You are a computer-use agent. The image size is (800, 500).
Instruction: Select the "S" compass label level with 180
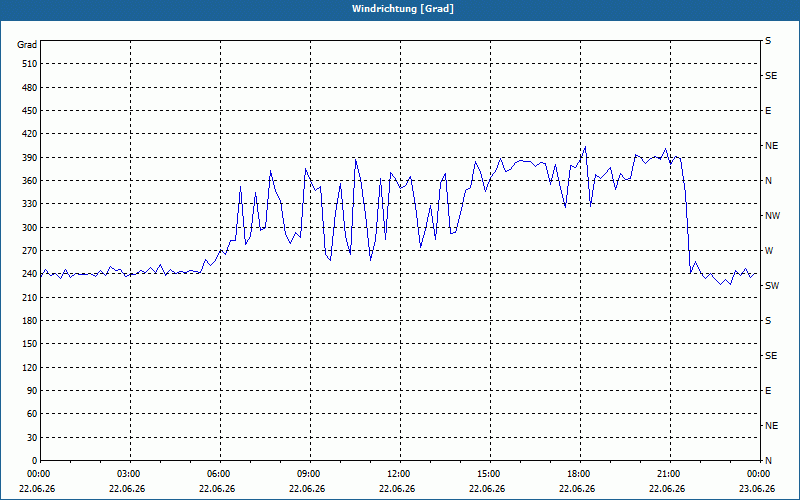pyautogui.click(x=768, y=321)
